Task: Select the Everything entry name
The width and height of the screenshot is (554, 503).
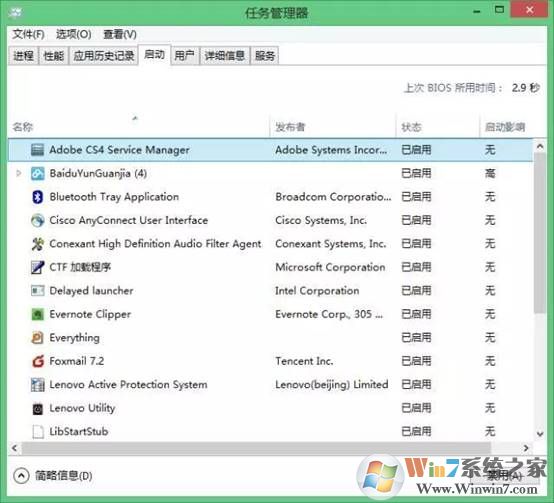Action: click(75, 338)
